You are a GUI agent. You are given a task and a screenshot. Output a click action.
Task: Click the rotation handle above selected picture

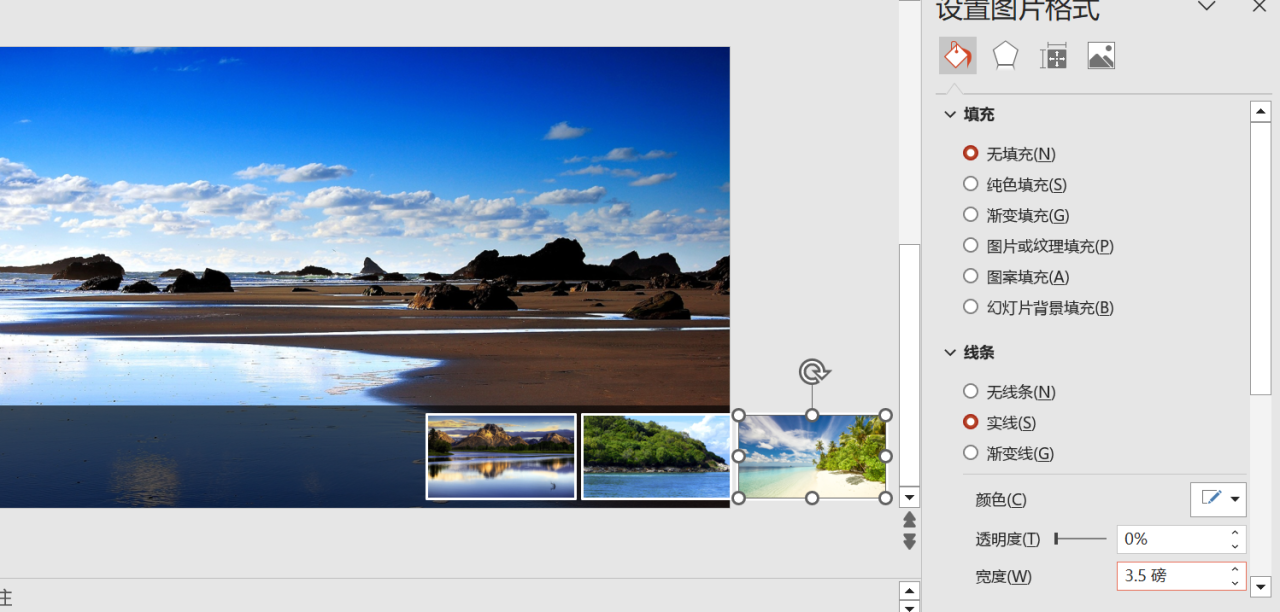(812, 373)
